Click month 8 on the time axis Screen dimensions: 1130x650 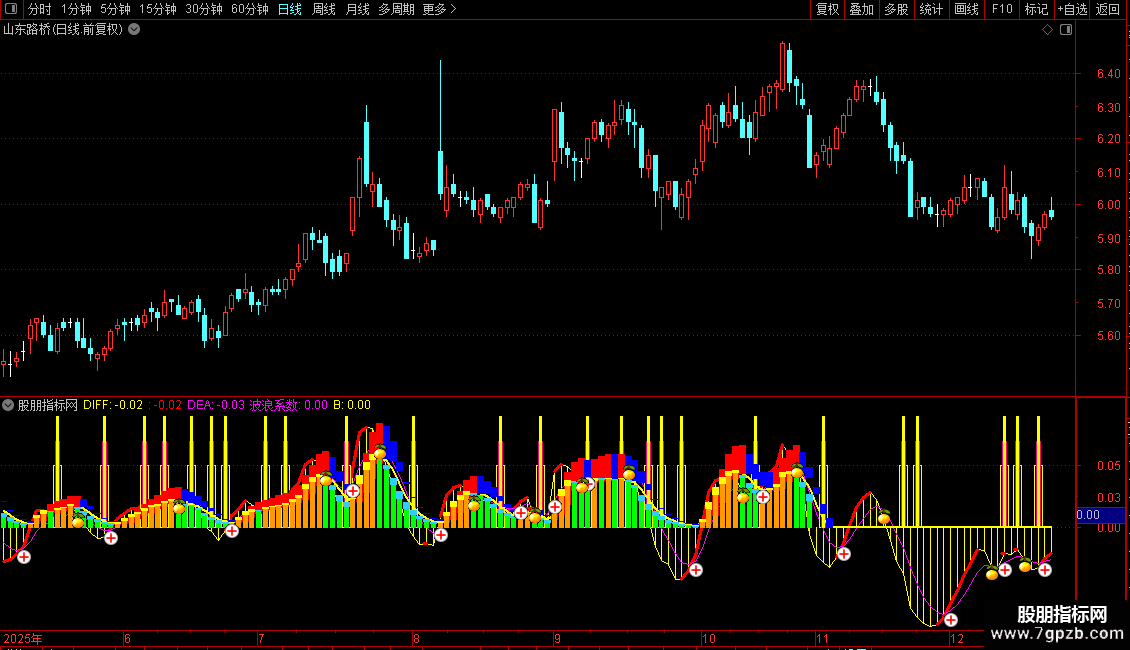(416, 638)
